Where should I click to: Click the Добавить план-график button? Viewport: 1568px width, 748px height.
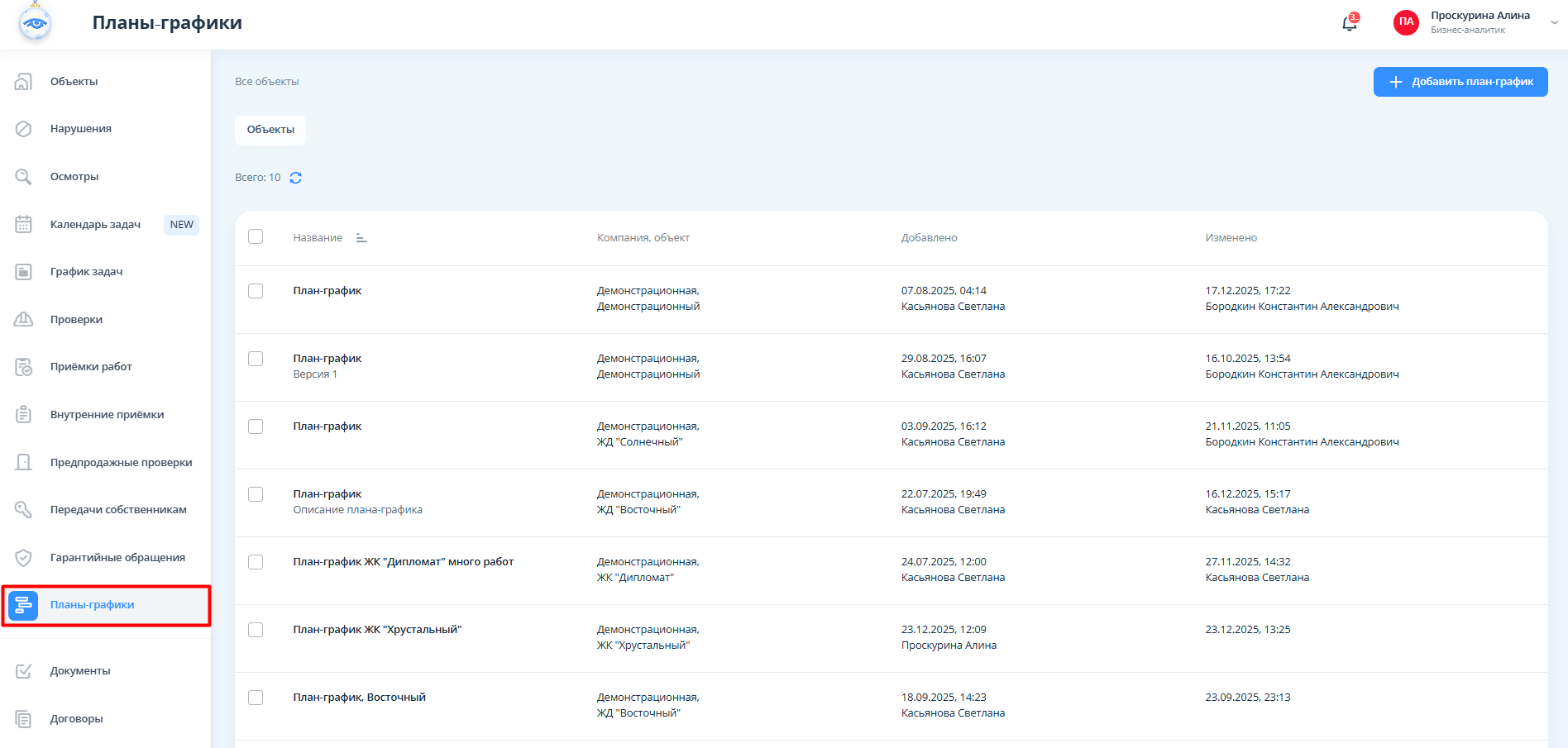click(x=1460, y=82)
